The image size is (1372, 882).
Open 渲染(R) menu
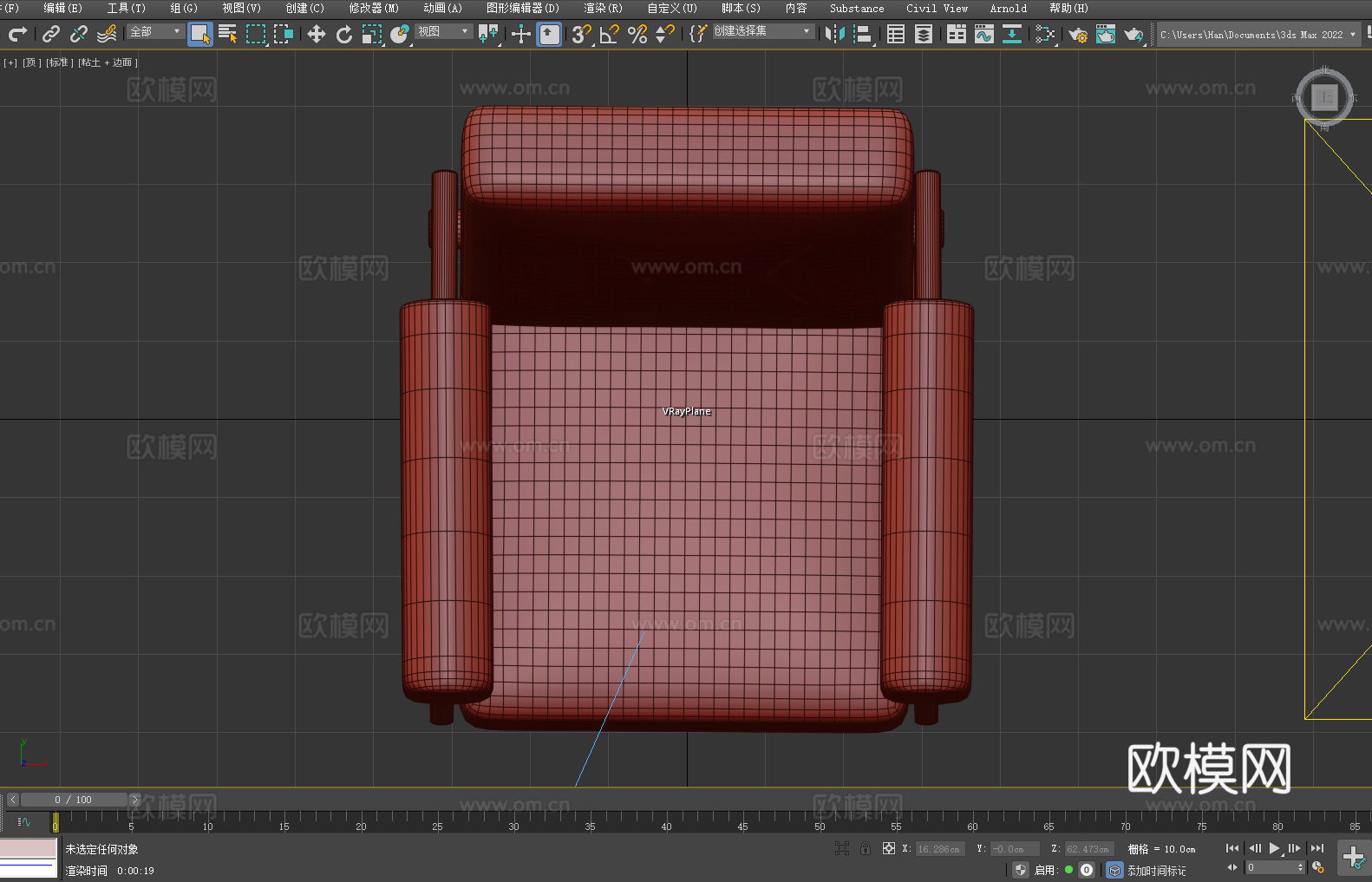[x=603, y=8]
